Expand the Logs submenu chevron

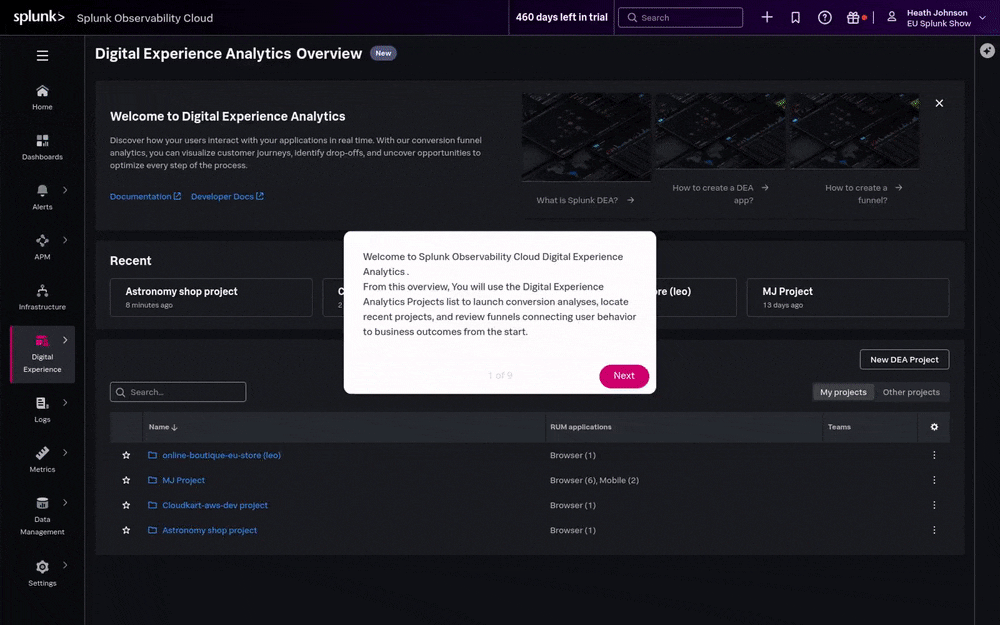click(x=65, y=402)
